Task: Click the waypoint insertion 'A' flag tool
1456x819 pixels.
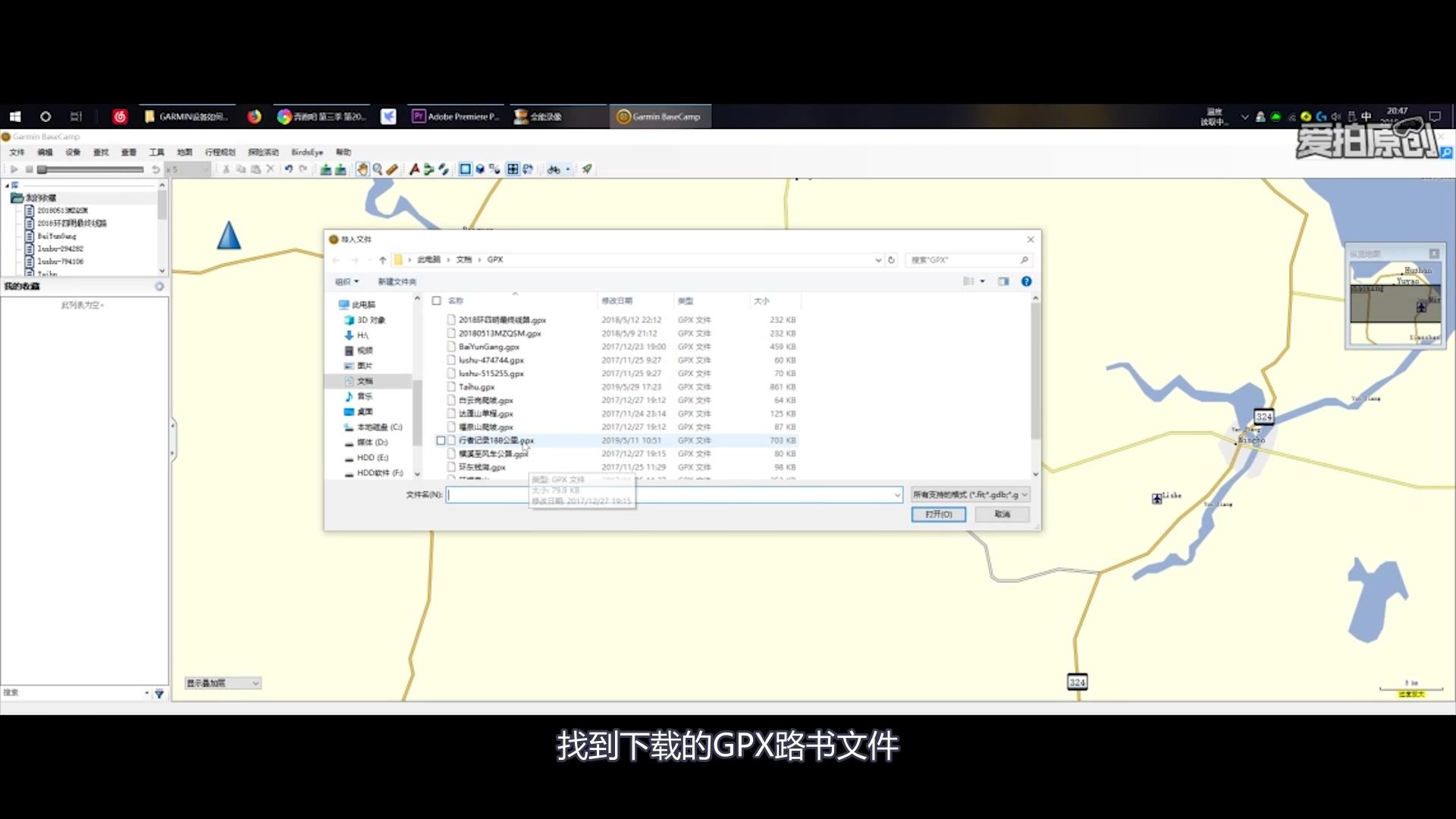Action: pyautogui.click(x=416, y=168)
